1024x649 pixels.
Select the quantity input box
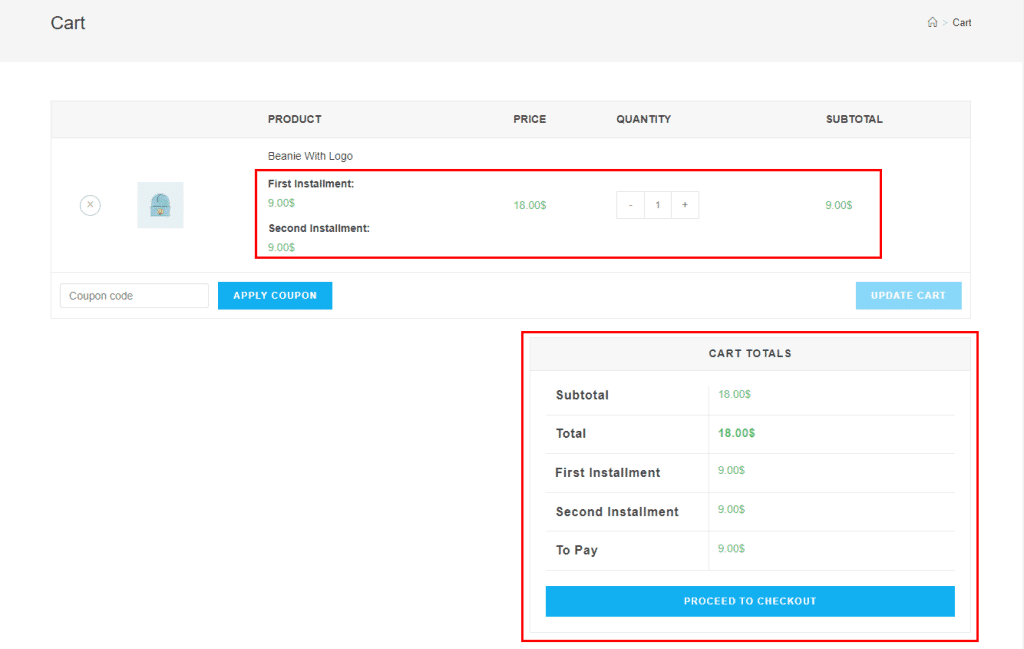pyautogui.click(x=657, y=204)
